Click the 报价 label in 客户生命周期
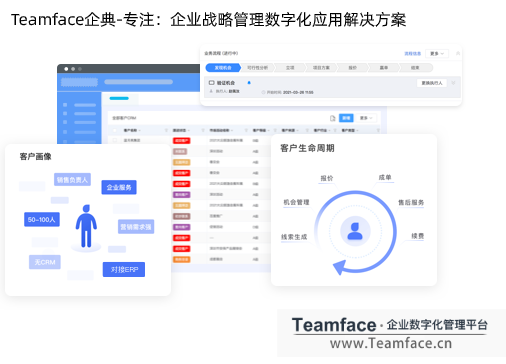506x364 pixels. click(327, 178)
